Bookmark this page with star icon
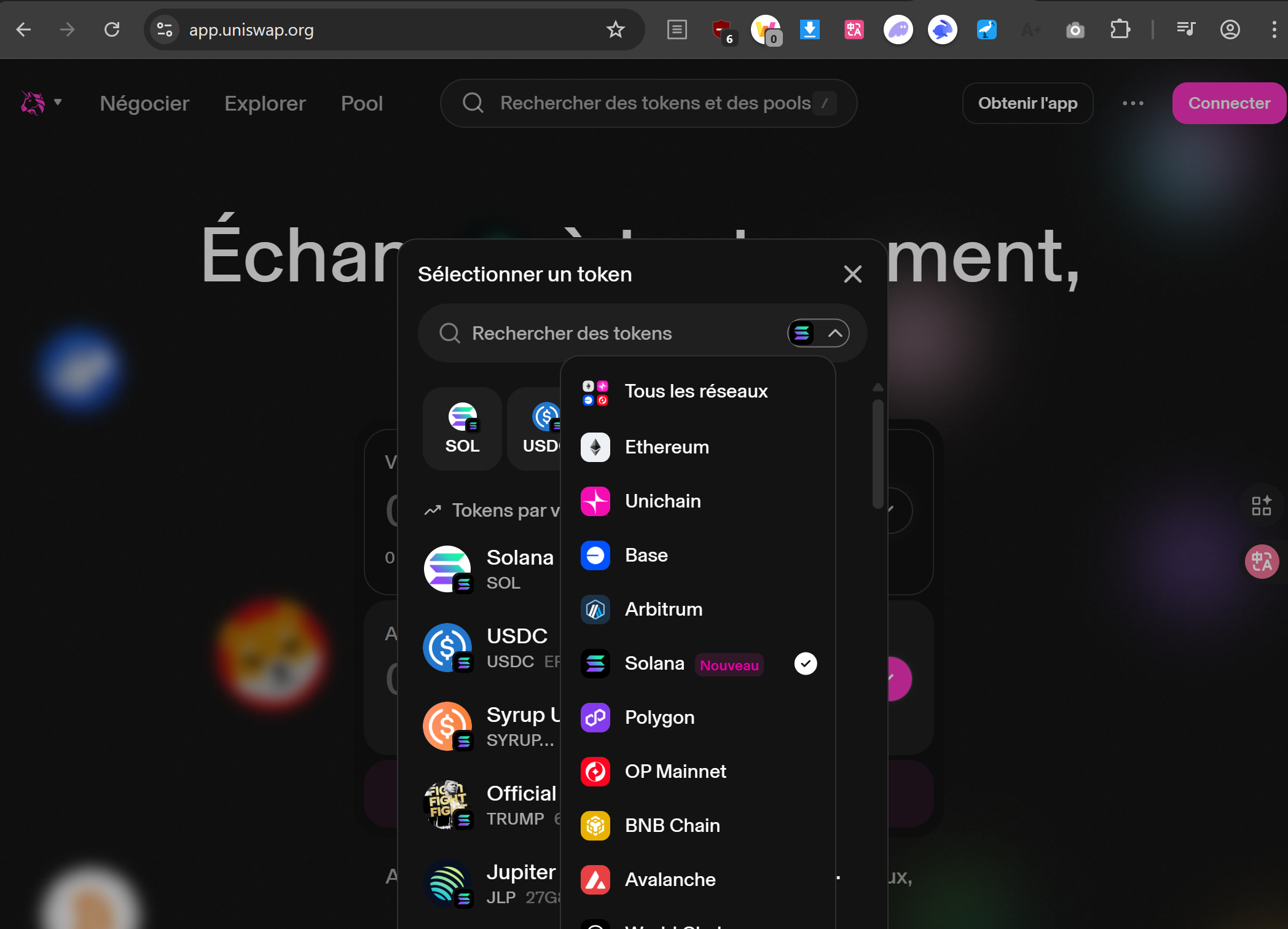The image size is (1288, 929). (x=615, y=29)
